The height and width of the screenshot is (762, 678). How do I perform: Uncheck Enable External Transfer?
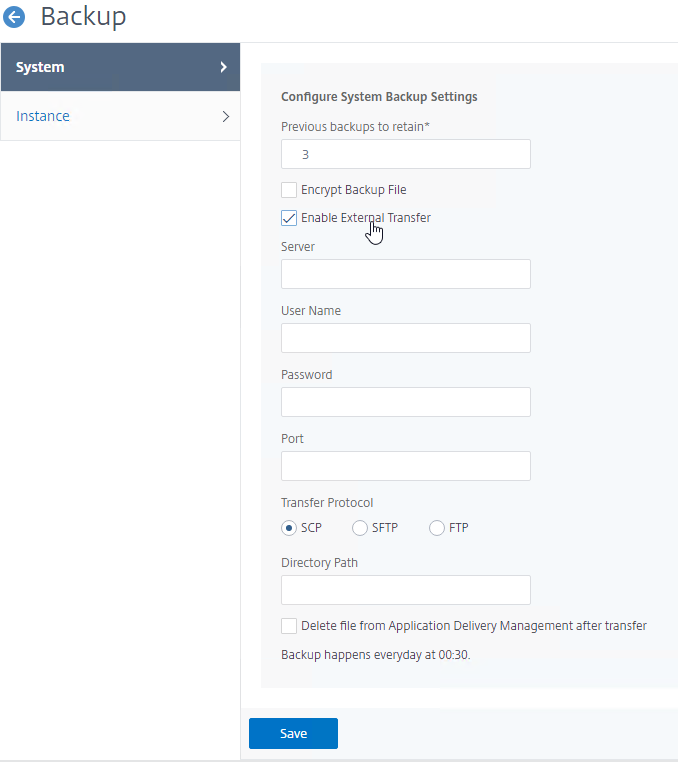[289, 218]
